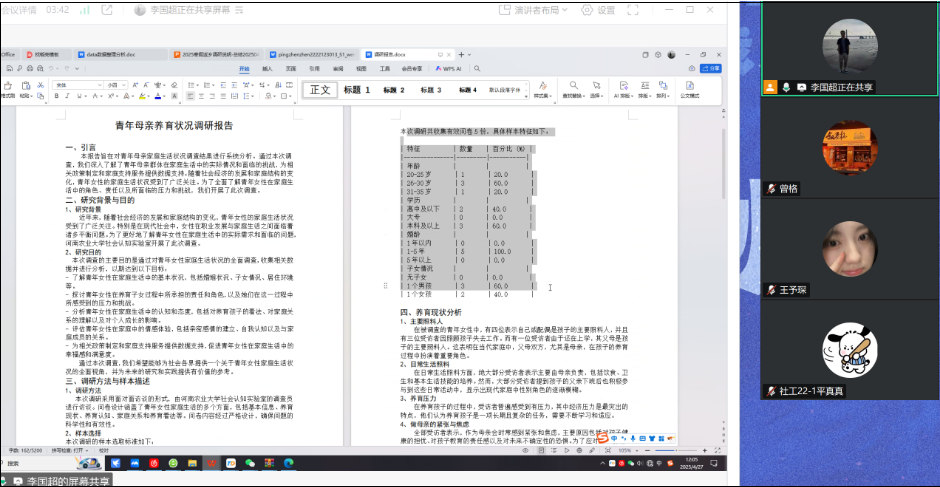The height and width of the screenshot is (487, 940).
Task: Open the font name dropdown
Action: tap(76, 84)
